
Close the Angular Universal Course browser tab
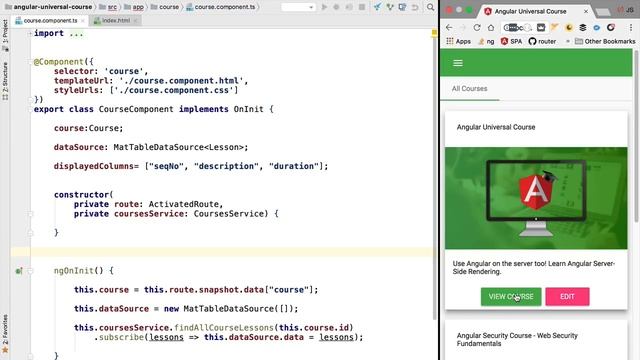(586, 11)
